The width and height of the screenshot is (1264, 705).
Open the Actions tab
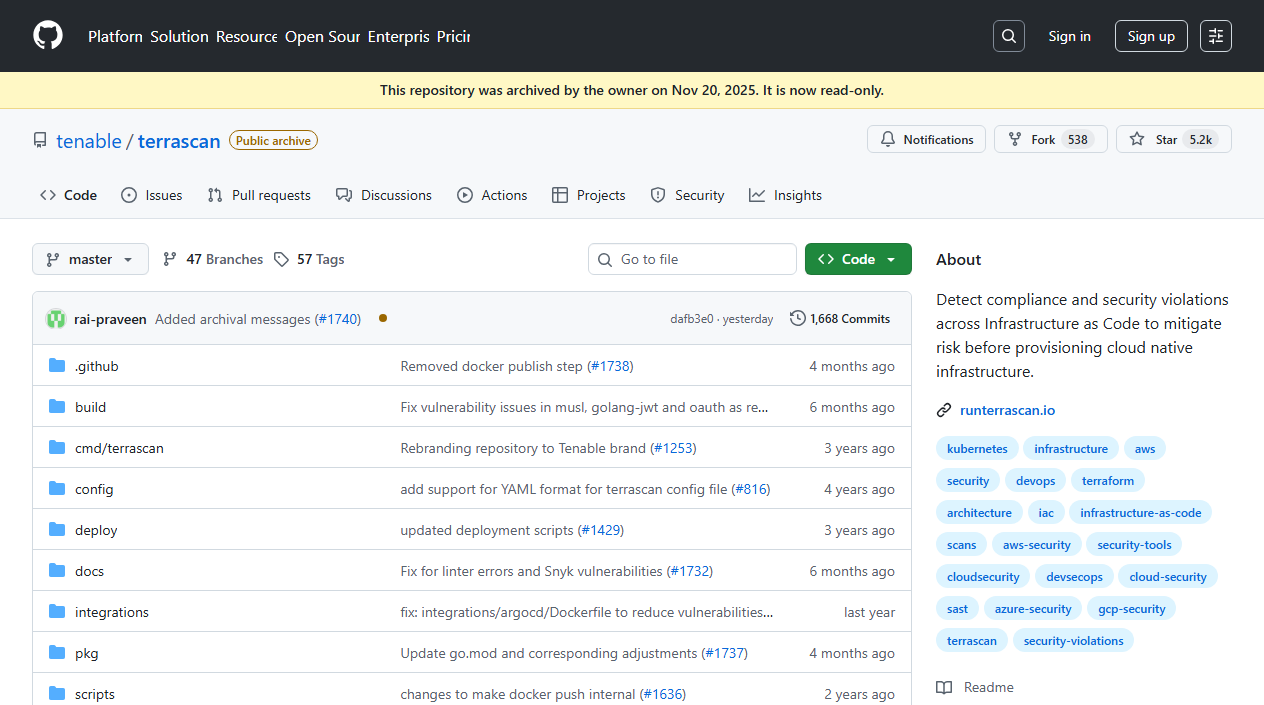point(492,195)
